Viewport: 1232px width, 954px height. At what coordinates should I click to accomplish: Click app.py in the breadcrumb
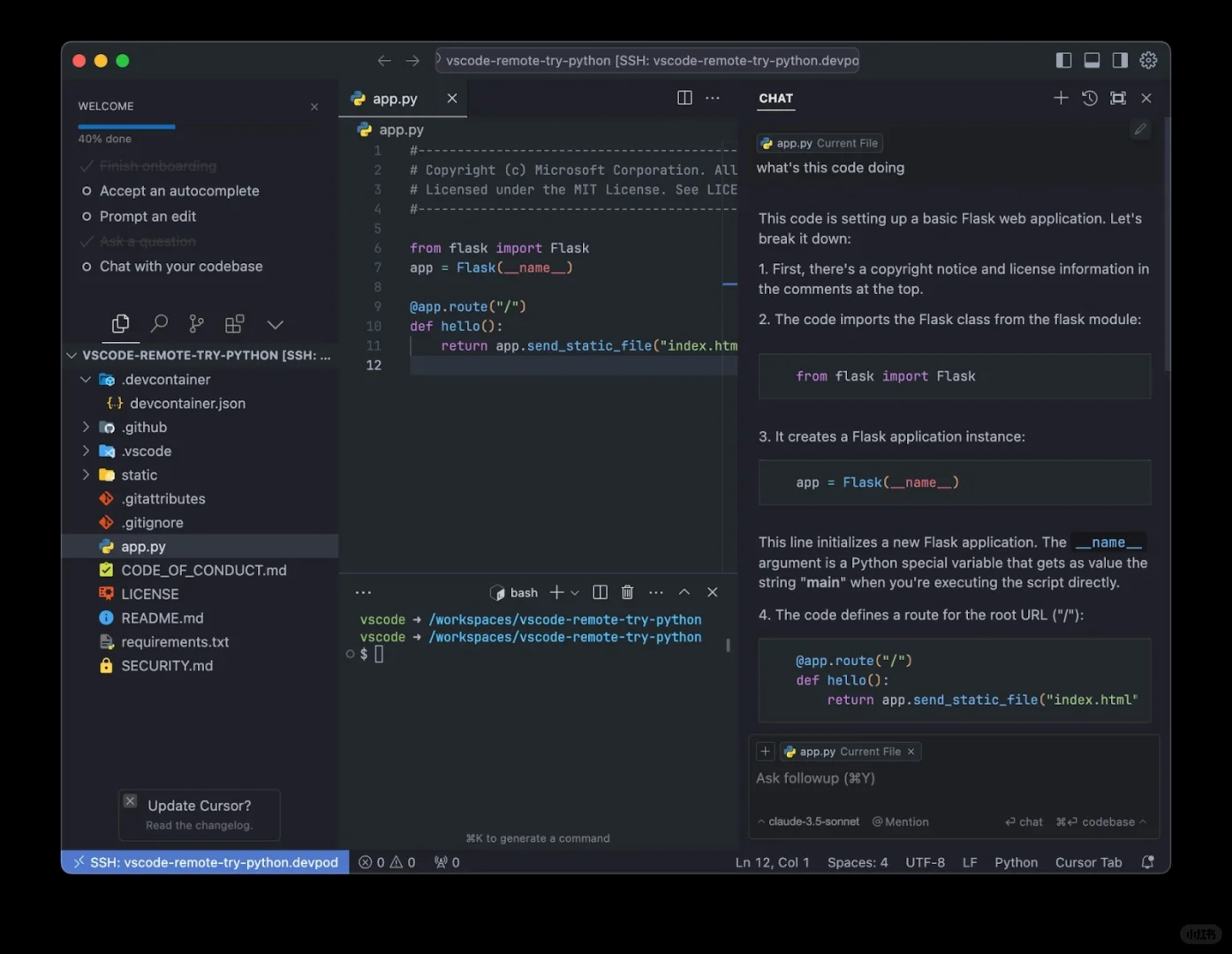tap(391, 130)
